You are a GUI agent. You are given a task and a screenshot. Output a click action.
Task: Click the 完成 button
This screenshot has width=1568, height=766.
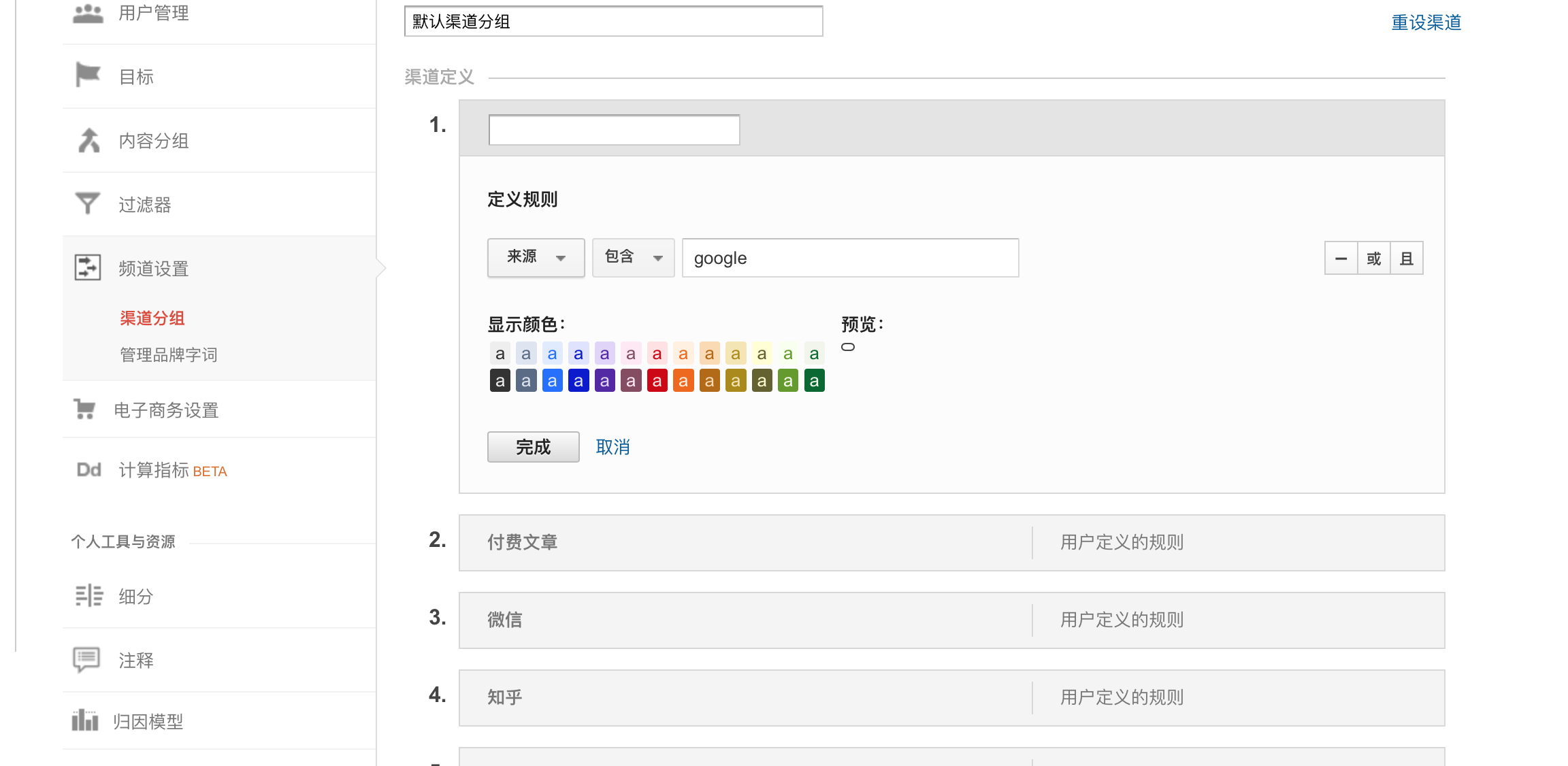[x=533, y=447]
